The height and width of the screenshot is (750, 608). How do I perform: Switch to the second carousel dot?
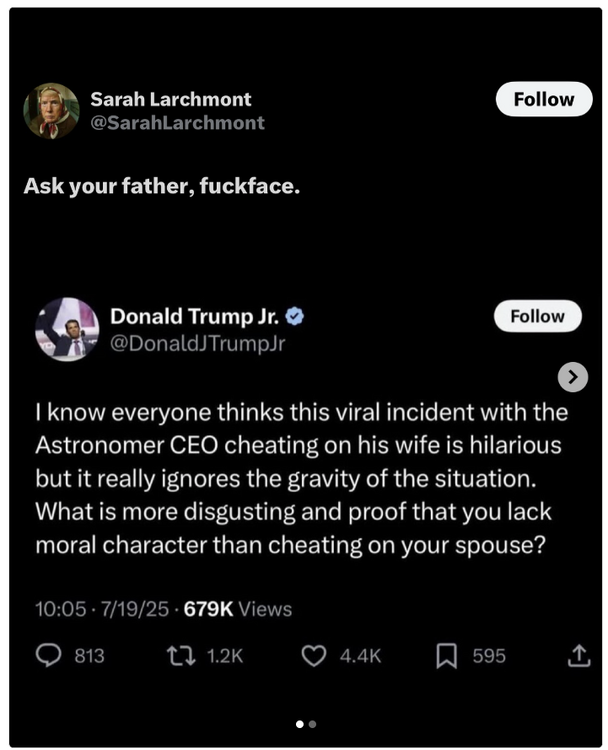click(312, 723)
